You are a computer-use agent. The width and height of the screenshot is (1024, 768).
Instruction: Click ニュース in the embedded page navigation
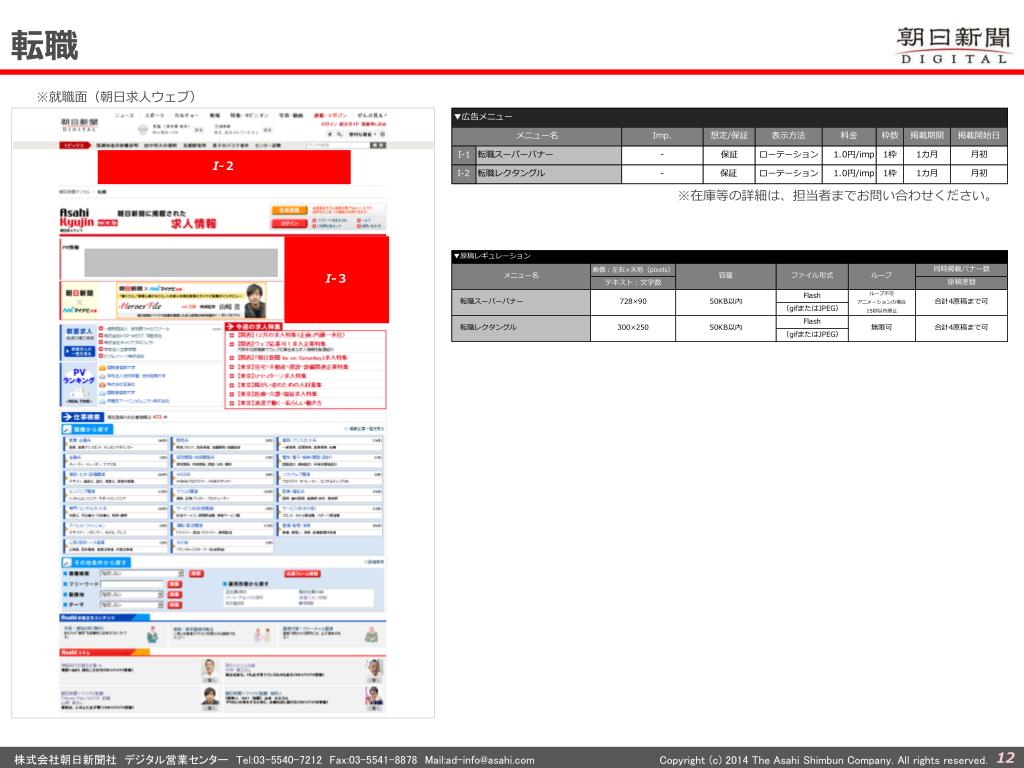[x=124, y=115]
